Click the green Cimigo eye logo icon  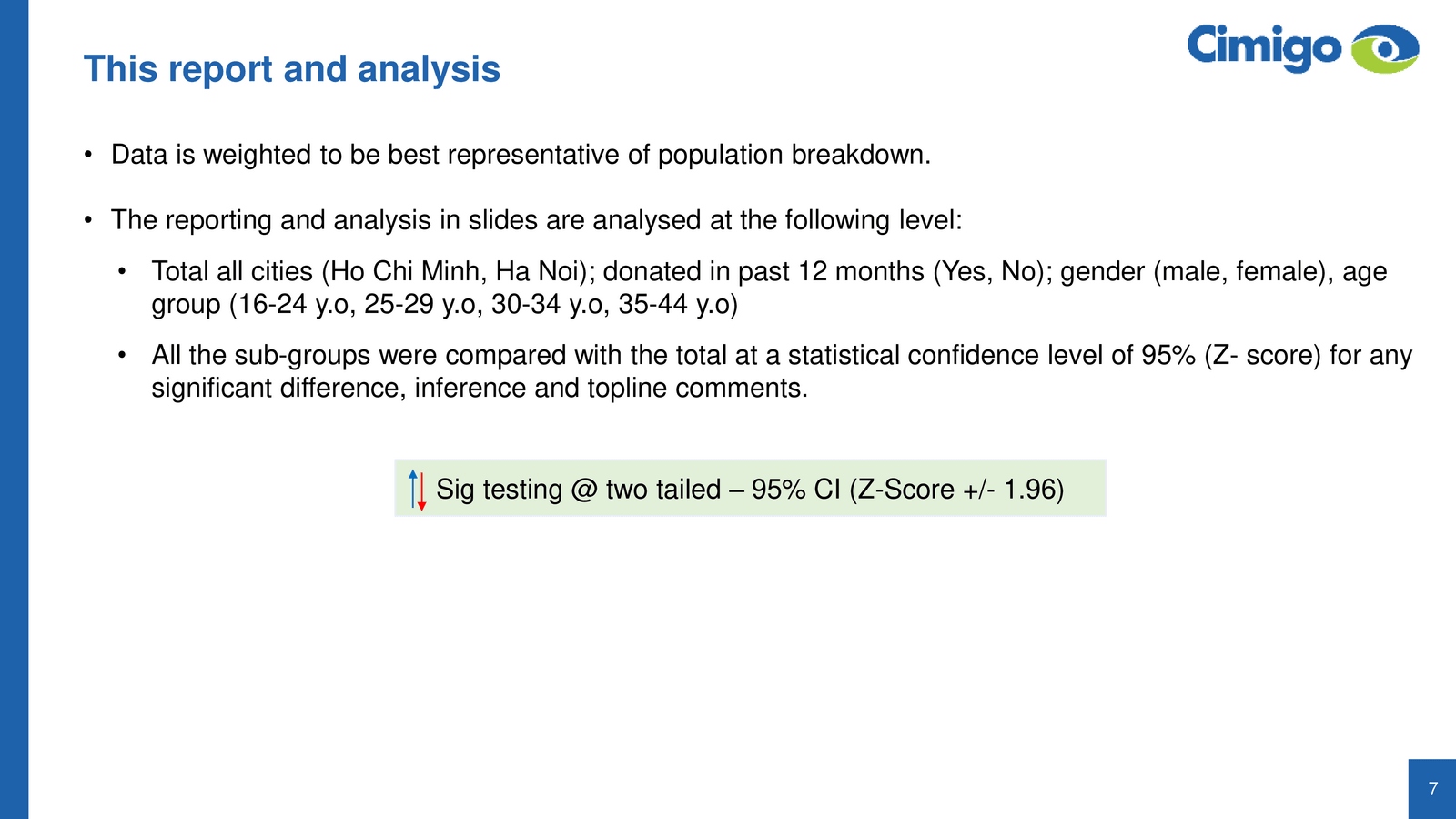coord(1385,48)
